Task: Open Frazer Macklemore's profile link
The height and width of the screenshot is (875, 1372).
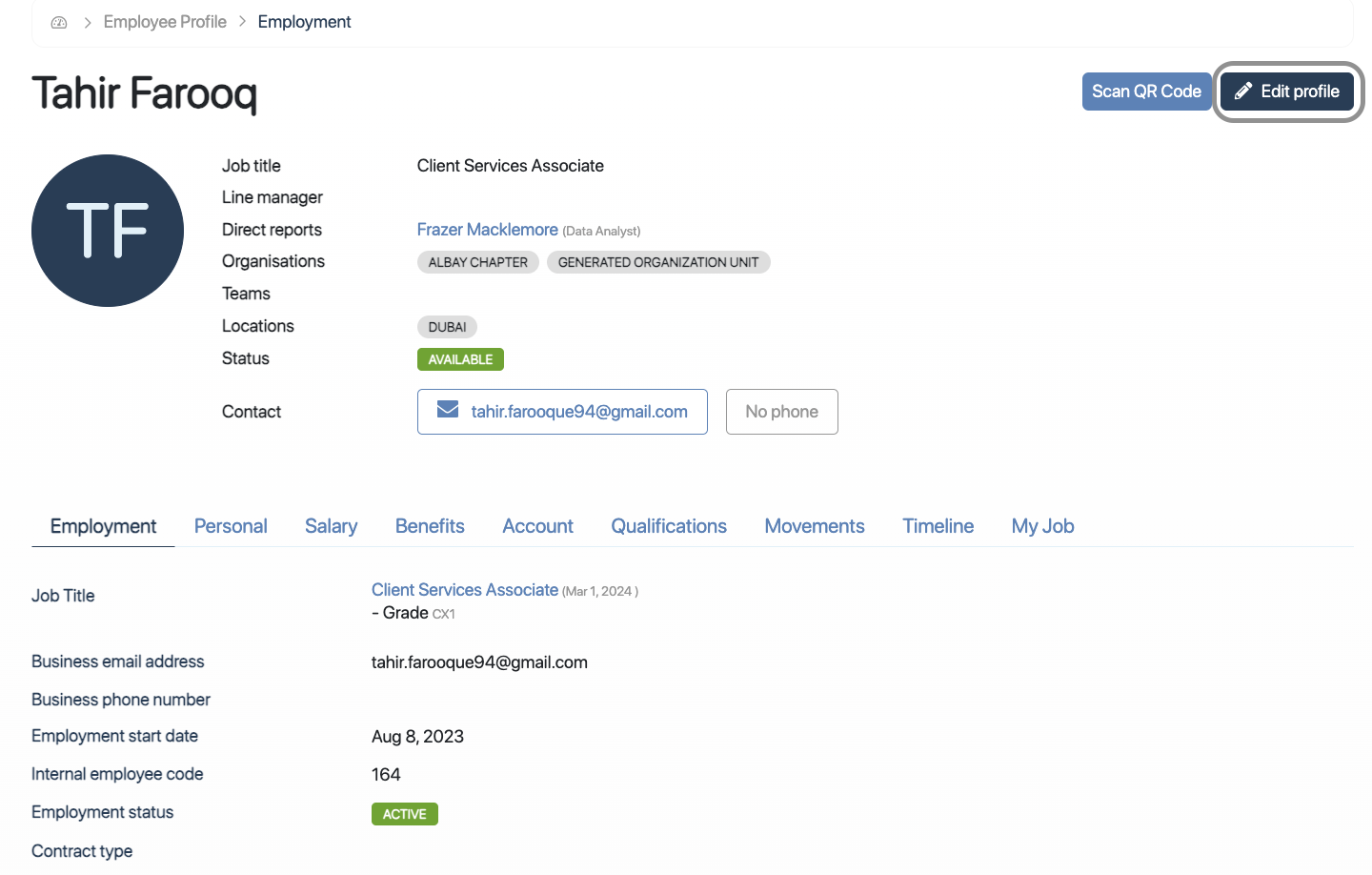Action: click(487, 230)
